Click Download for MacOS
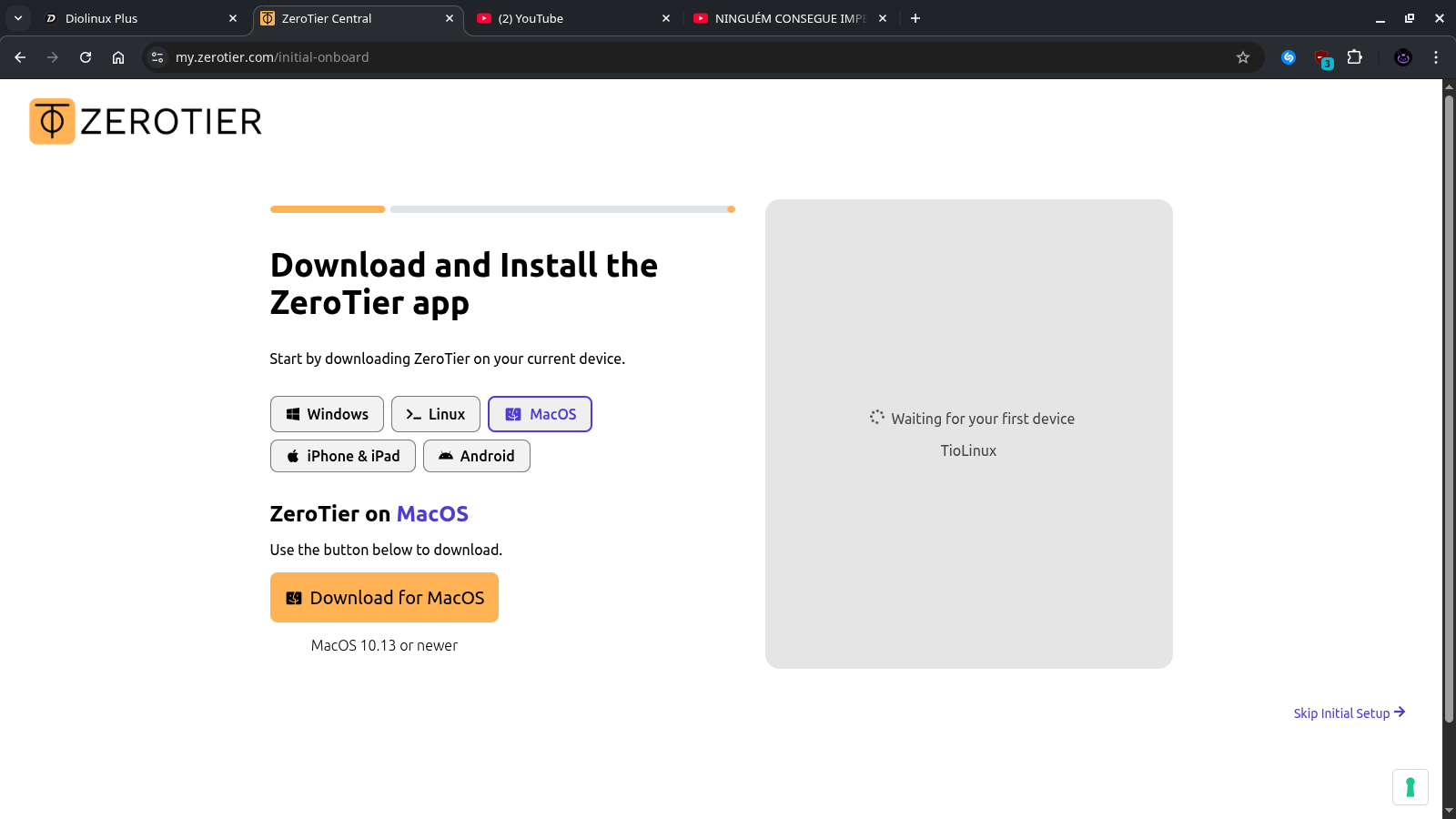The width and height of the screenshot is (1456, 819). pos(384,598)
